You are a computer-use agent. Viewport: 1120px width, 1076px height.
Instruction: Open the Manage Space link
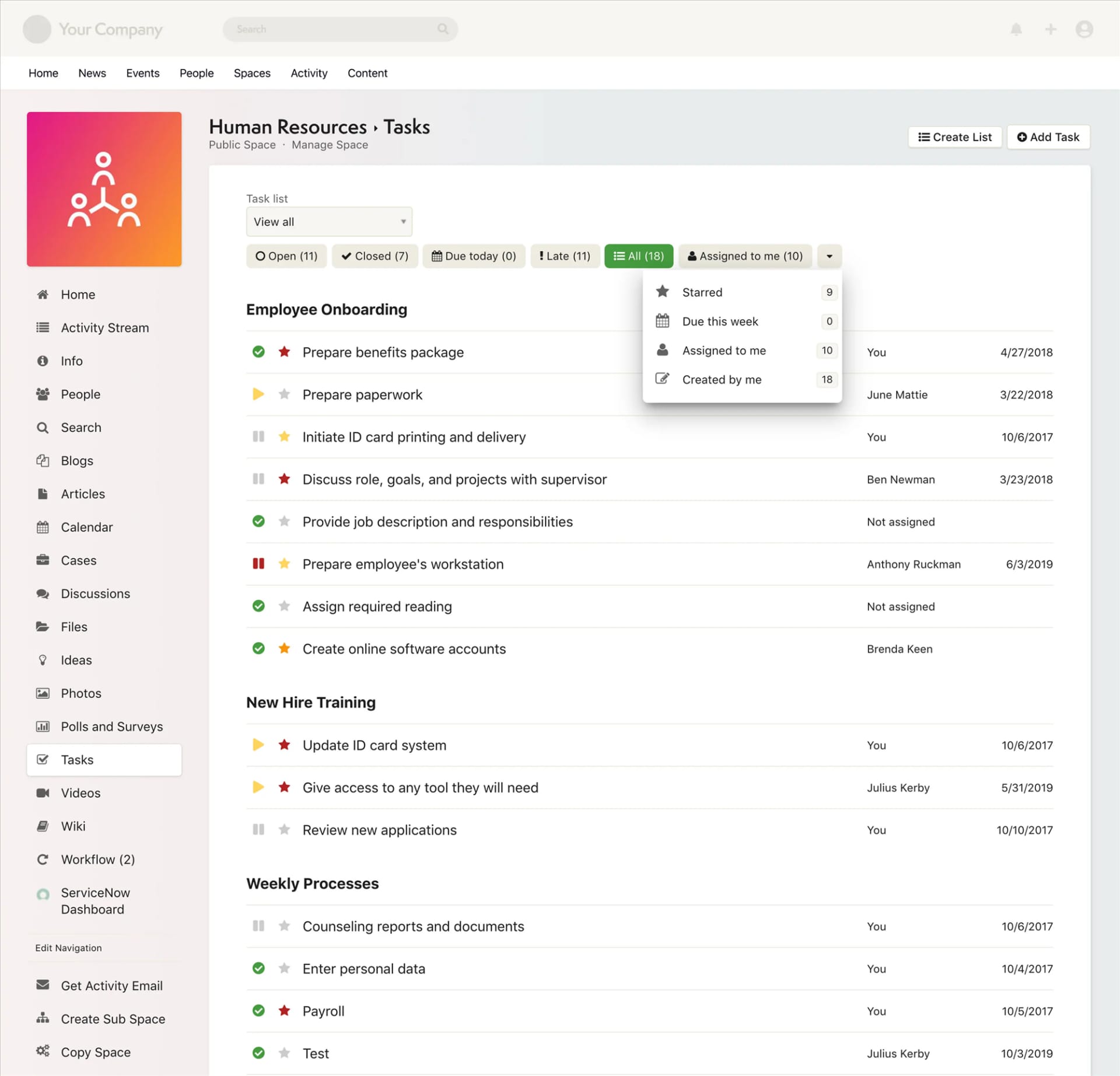pos(330,144)
